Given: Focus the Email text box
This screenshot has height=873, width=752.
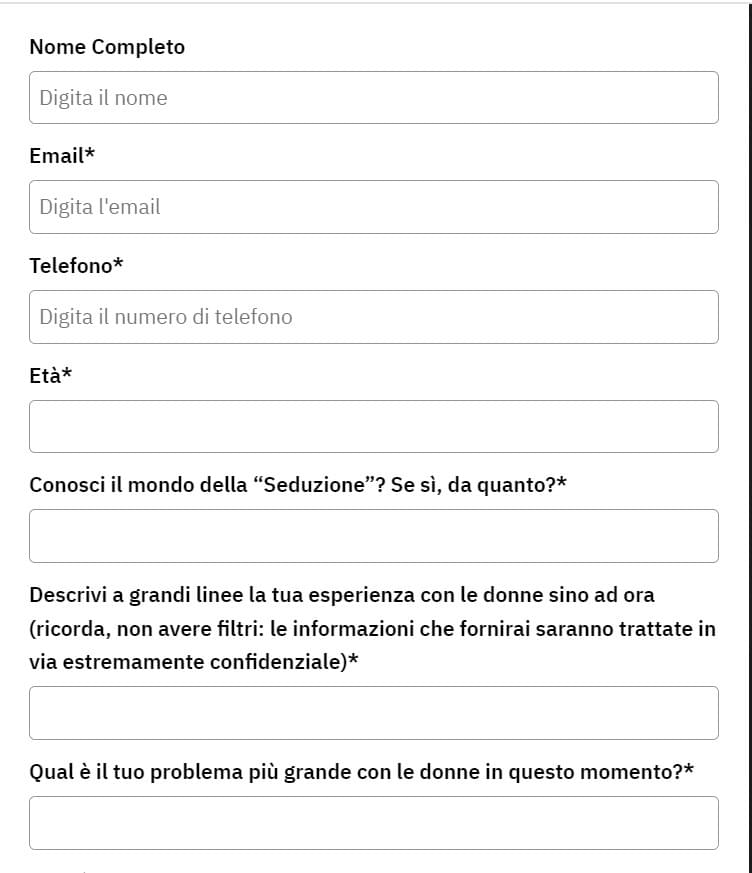Looking at the screenshot, I should (x=373, y=207).
